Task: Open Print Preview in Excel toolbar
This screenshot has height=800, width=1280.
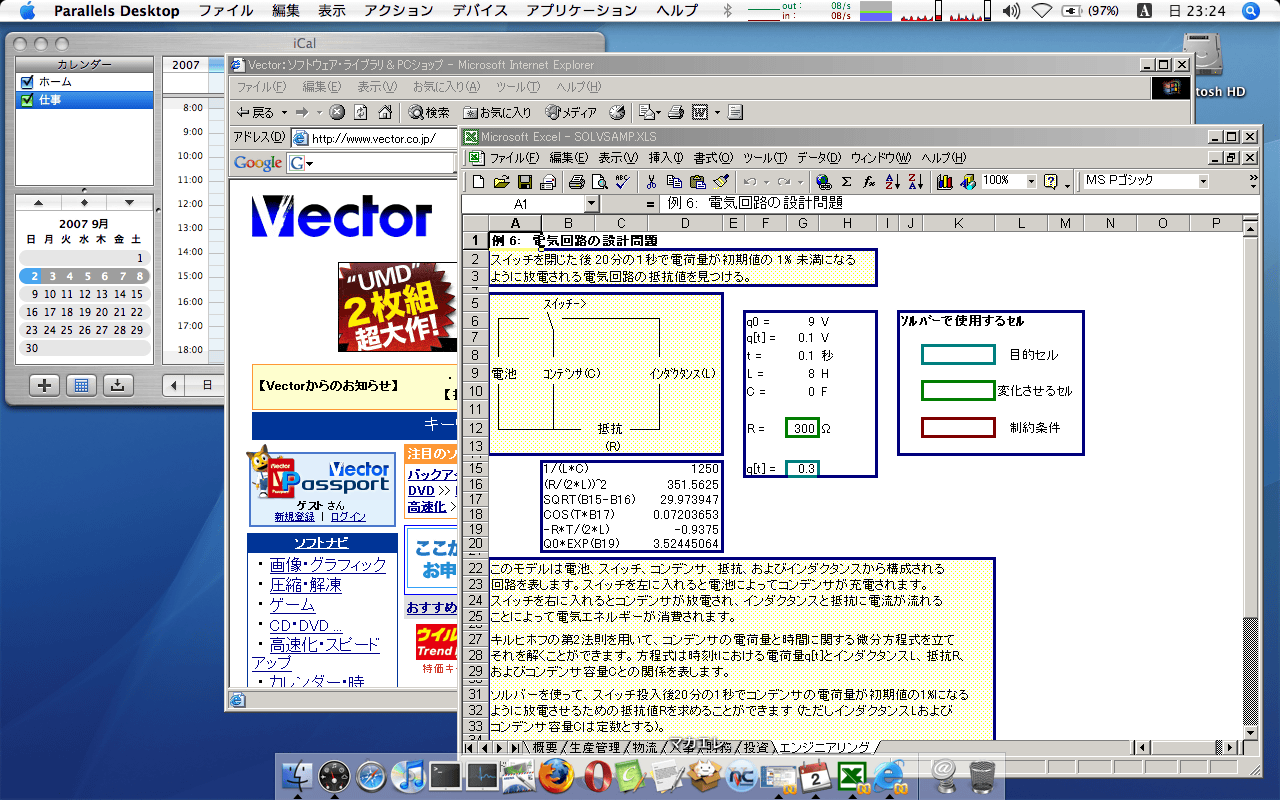Action: (599, 181)
